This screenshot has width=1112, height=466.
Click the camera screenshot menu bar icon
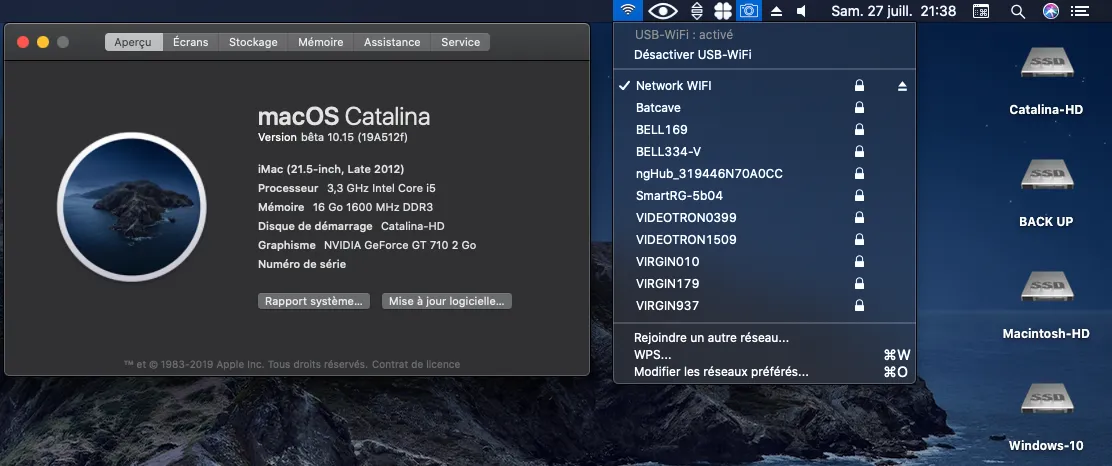click(749, 11)
